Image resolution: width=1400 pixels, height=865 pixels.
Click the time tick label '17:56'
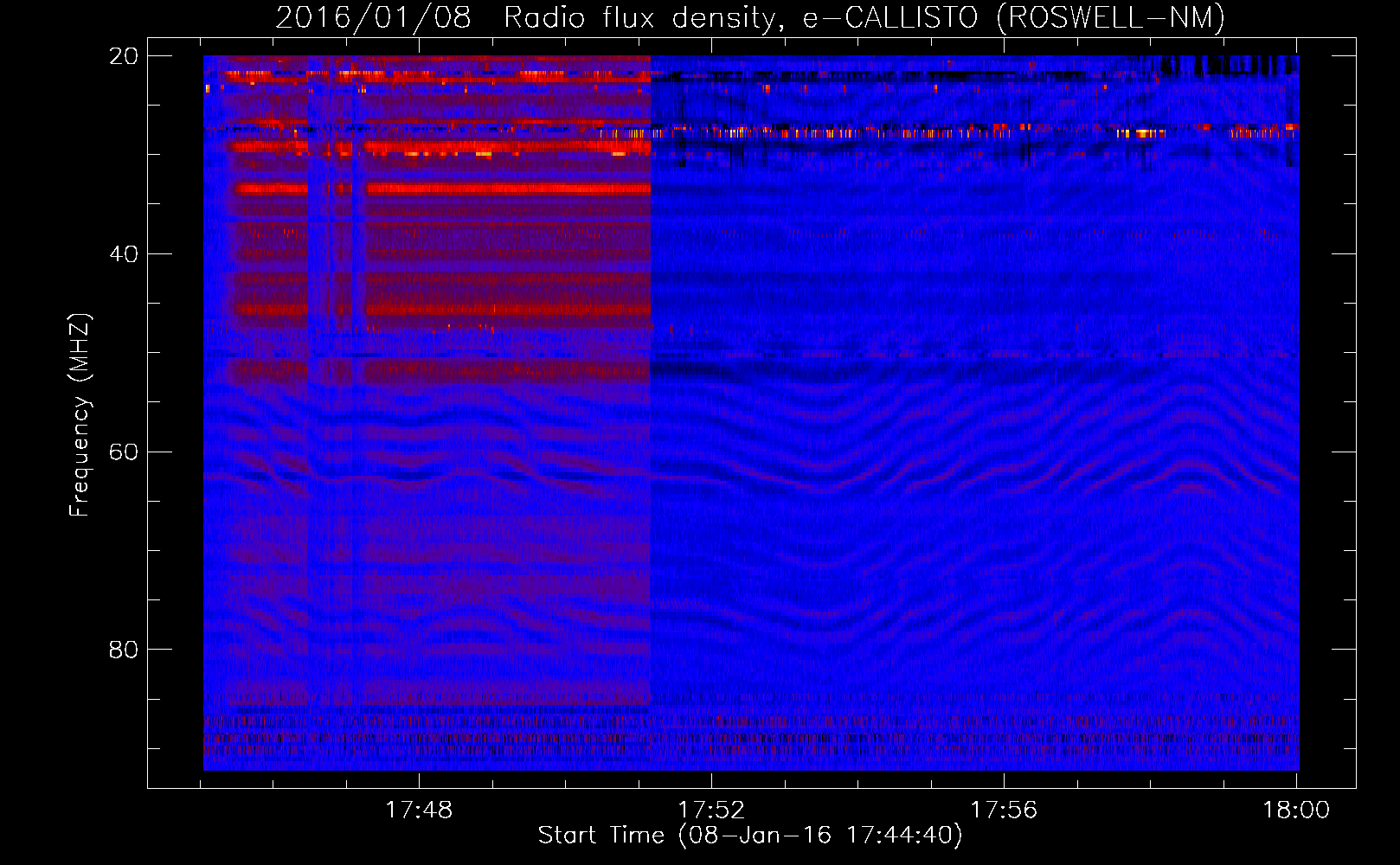click(x=1004, y=811)
